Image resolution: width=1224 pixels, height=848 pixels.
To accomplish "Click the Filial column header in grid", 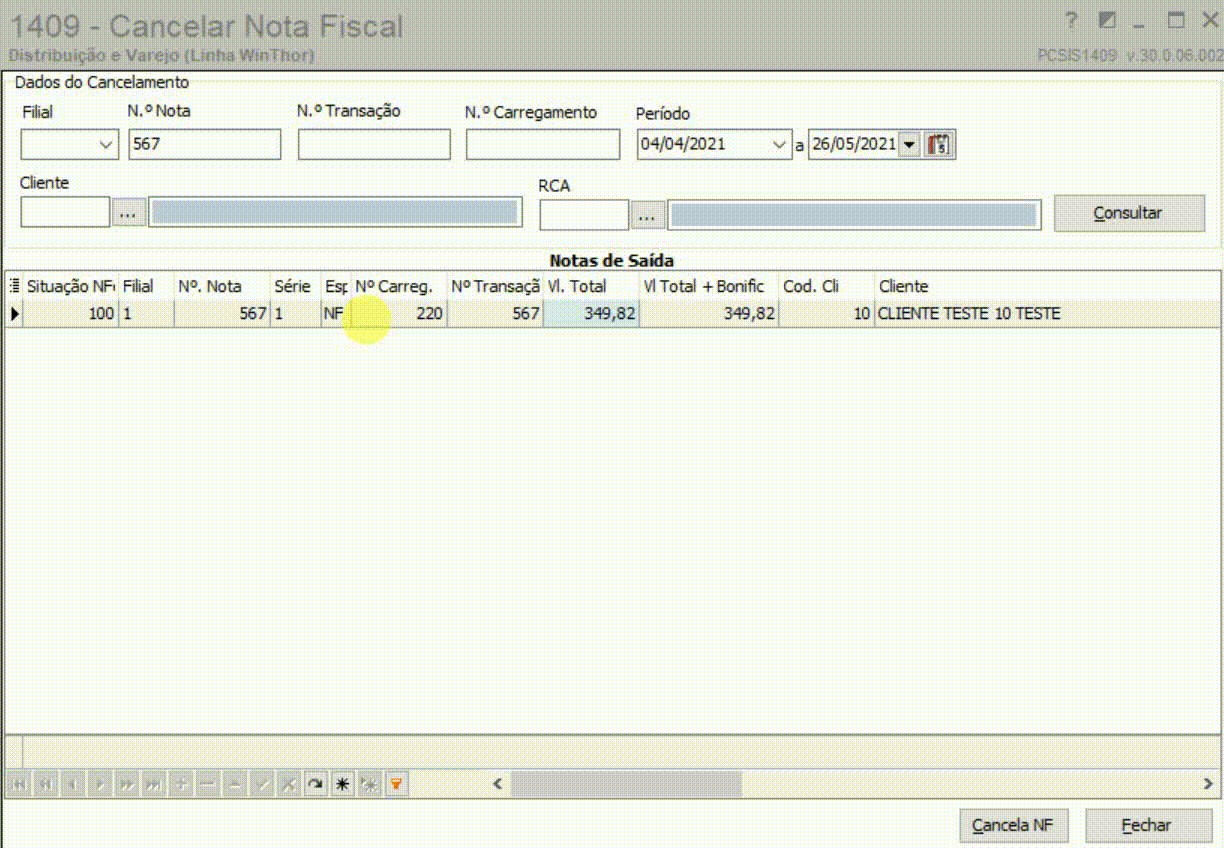I will click(146, 286).
